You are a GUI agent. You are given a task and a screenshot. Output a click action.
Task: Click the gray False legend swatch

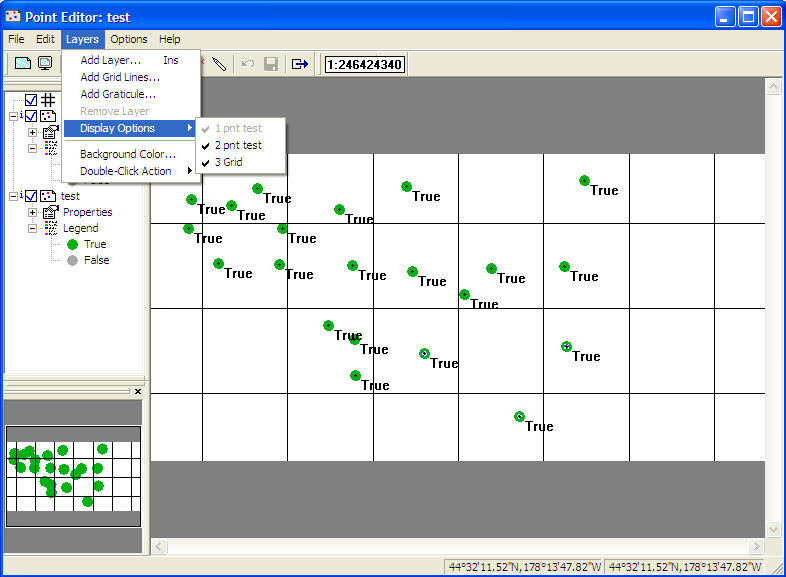[x=73, y=261]
